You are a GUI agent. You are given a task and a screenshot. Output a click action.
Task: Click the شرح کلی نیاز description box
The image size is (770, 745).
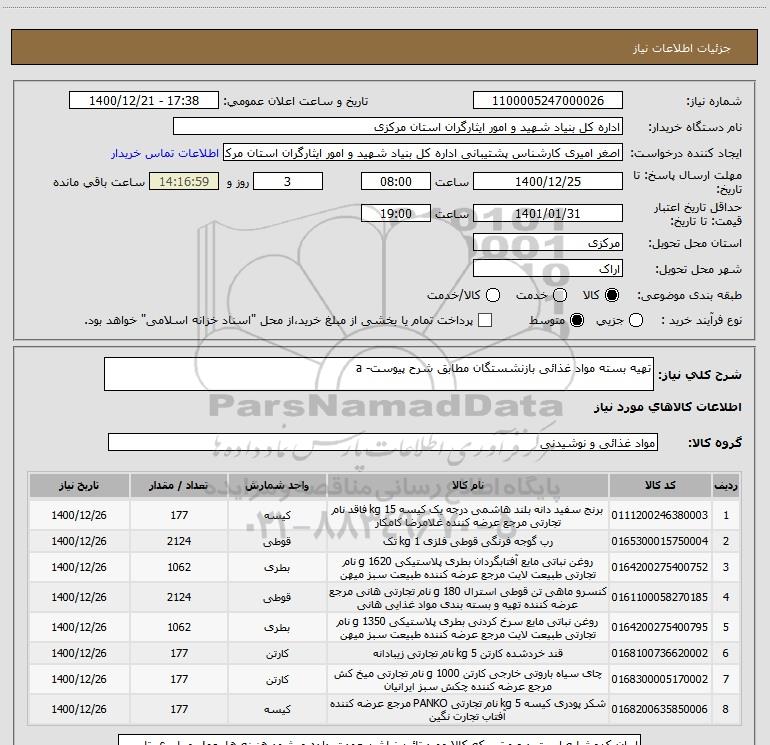click(379, 374)
